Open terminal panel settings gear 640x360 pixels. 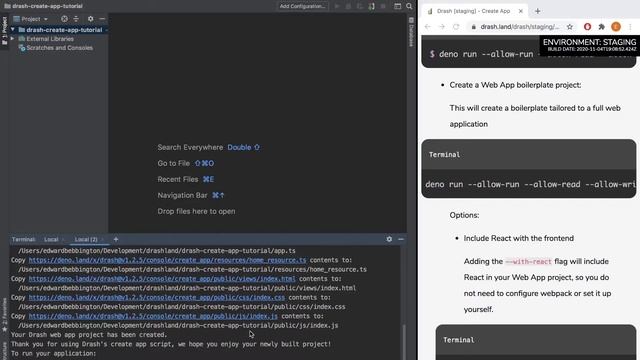click(x=389, y=239)
